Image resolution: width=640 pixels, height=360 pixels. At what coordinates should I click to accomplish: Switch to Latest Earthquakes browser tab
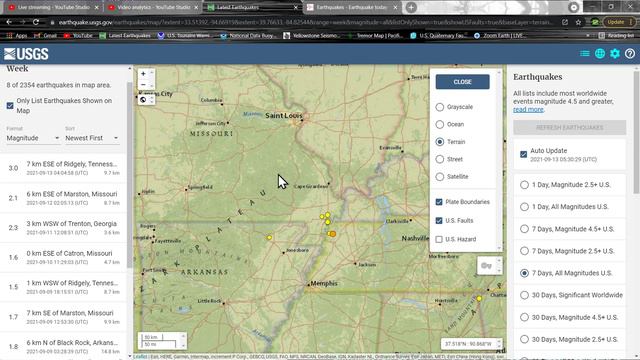pos(251,7)
